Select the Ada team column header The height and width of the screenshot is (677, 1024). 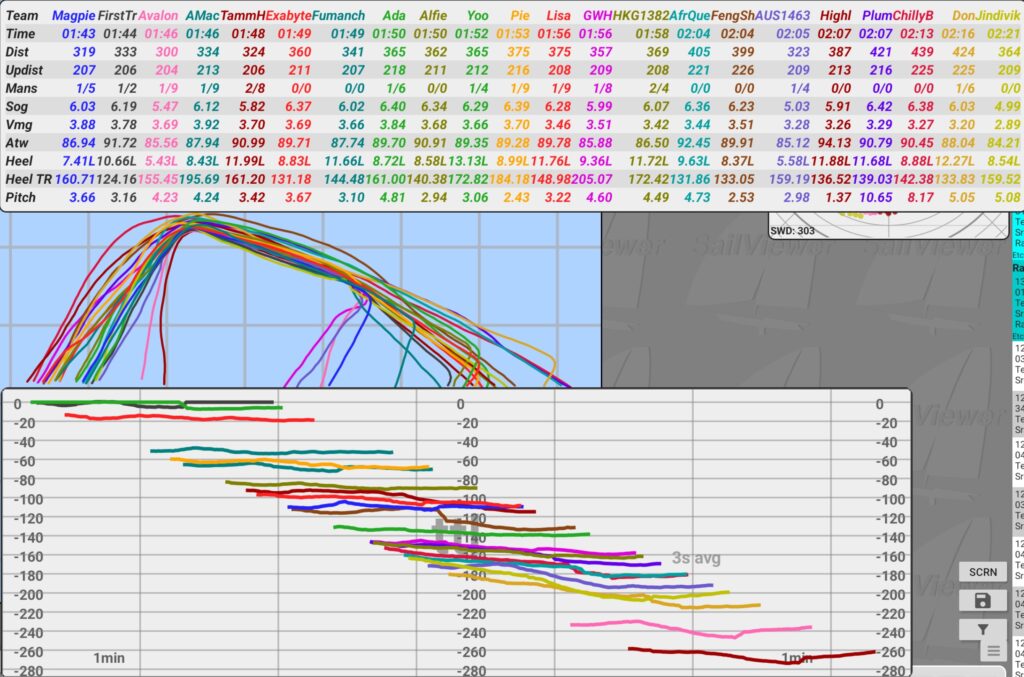tap(394, 16)
